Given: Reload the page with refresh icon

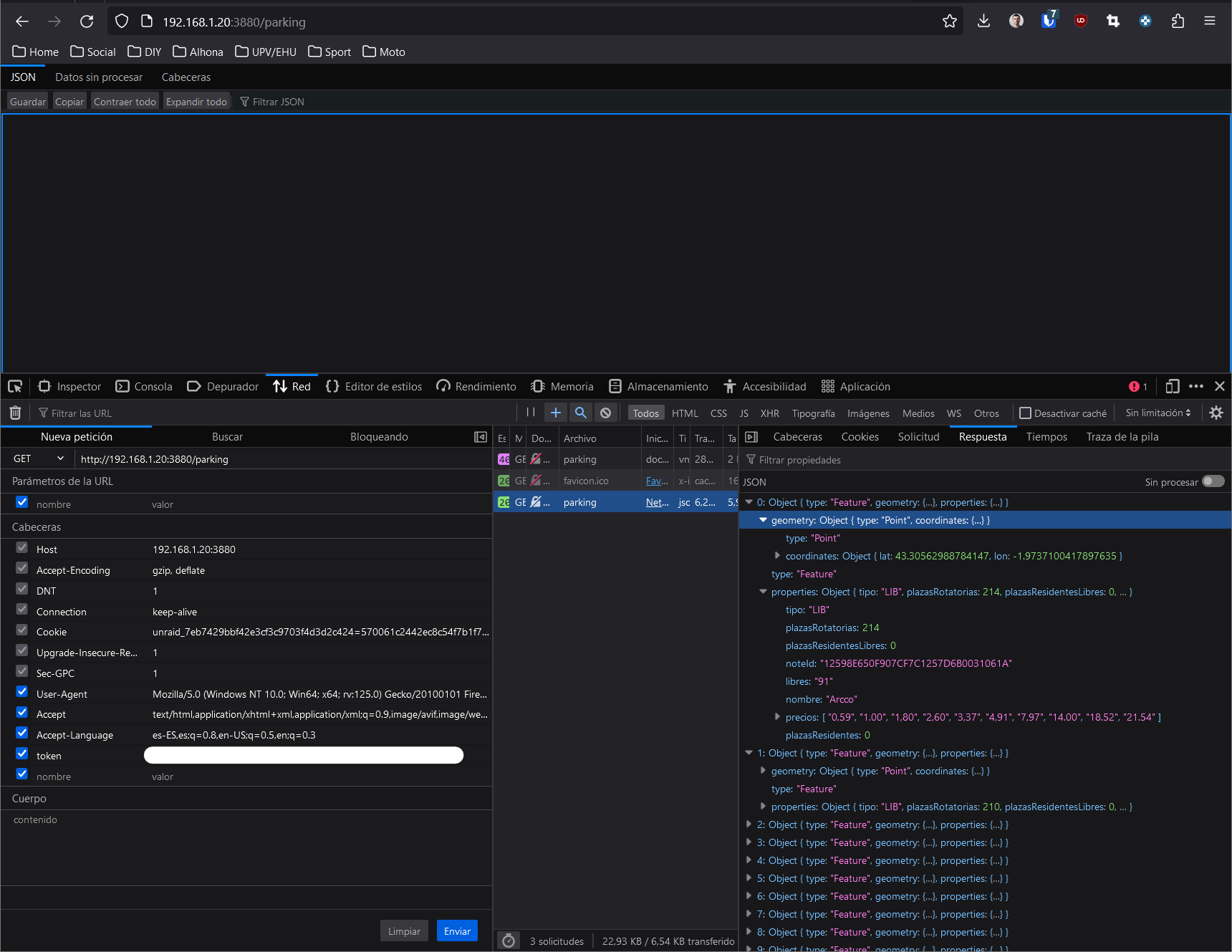Looking at the screenshot, I should point(87,21).
